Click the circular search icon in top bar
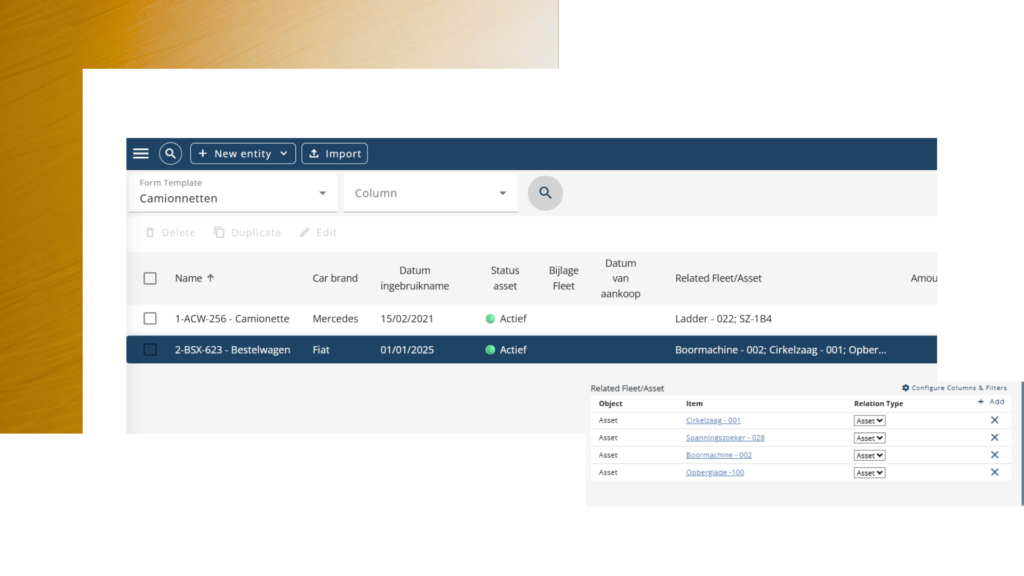 (170, 153)
